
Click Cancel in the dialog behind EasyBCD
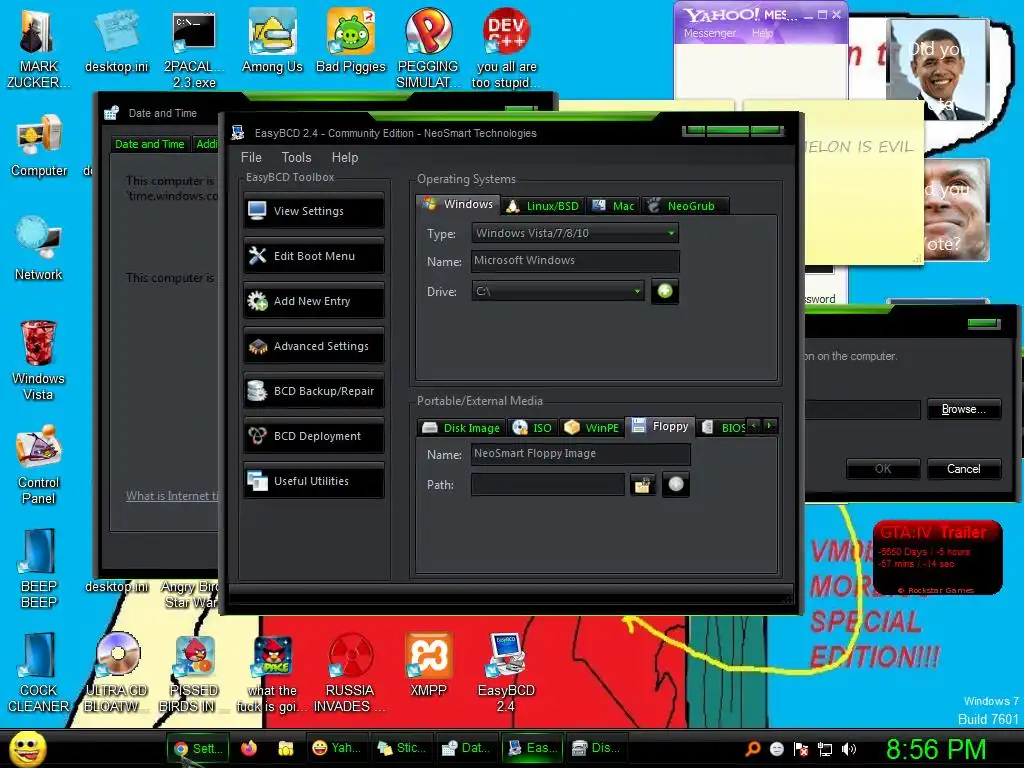[963, 469]
